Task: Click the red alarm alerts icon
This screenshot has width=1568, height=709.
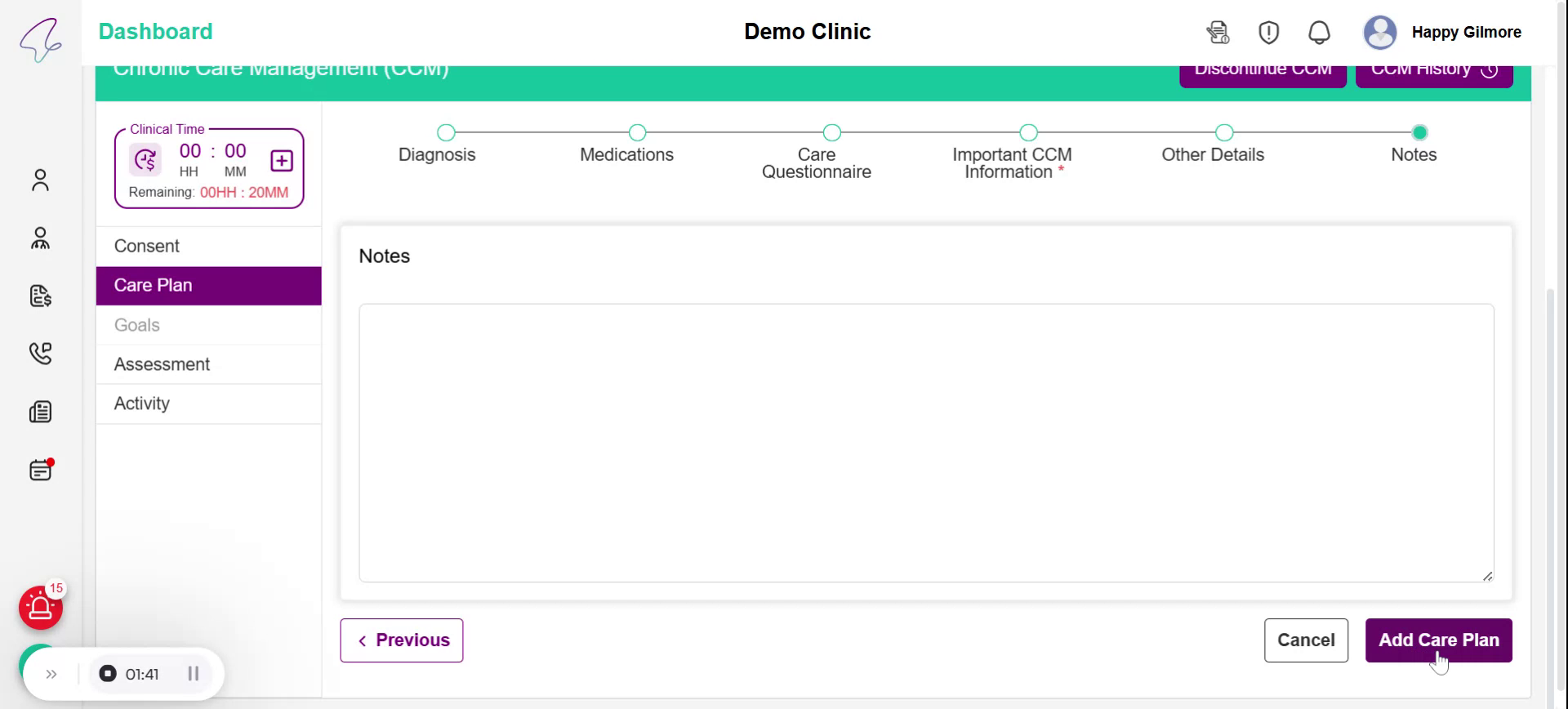Action: pyautogui.click(x=41, y=608)
